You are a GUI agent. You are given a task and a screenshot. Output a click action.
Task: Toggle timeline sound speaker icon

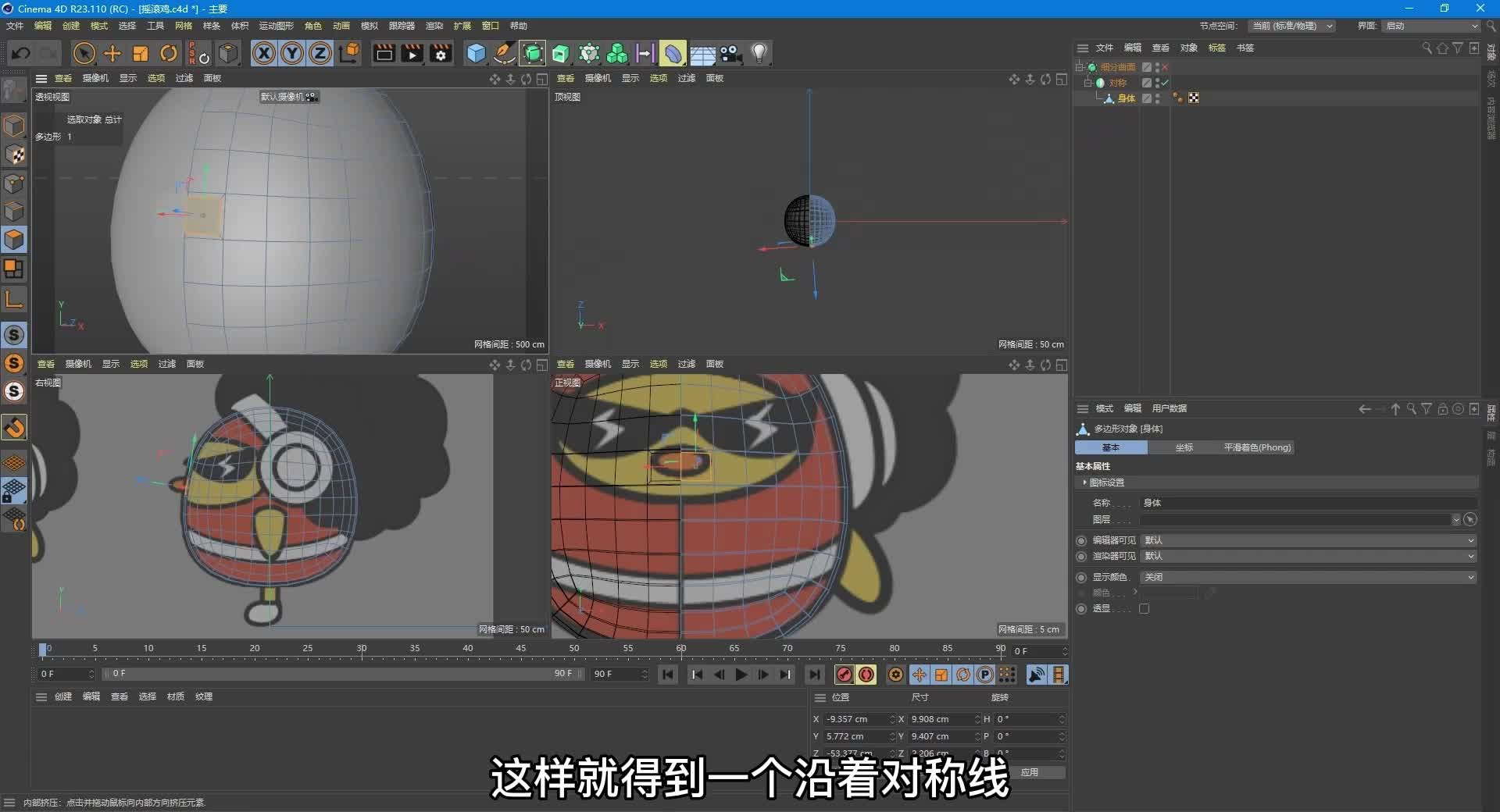[1037, 675]
